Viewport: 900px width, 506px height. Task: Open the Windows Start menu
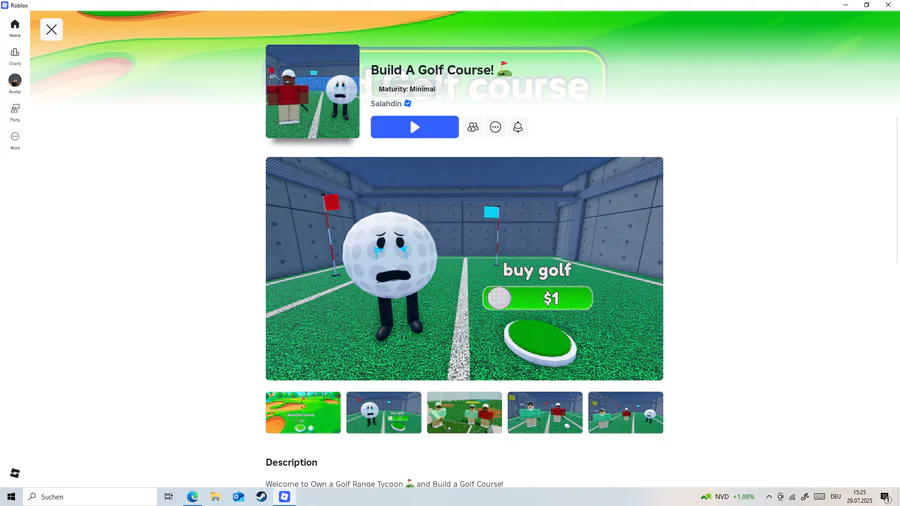click(11, 497)
